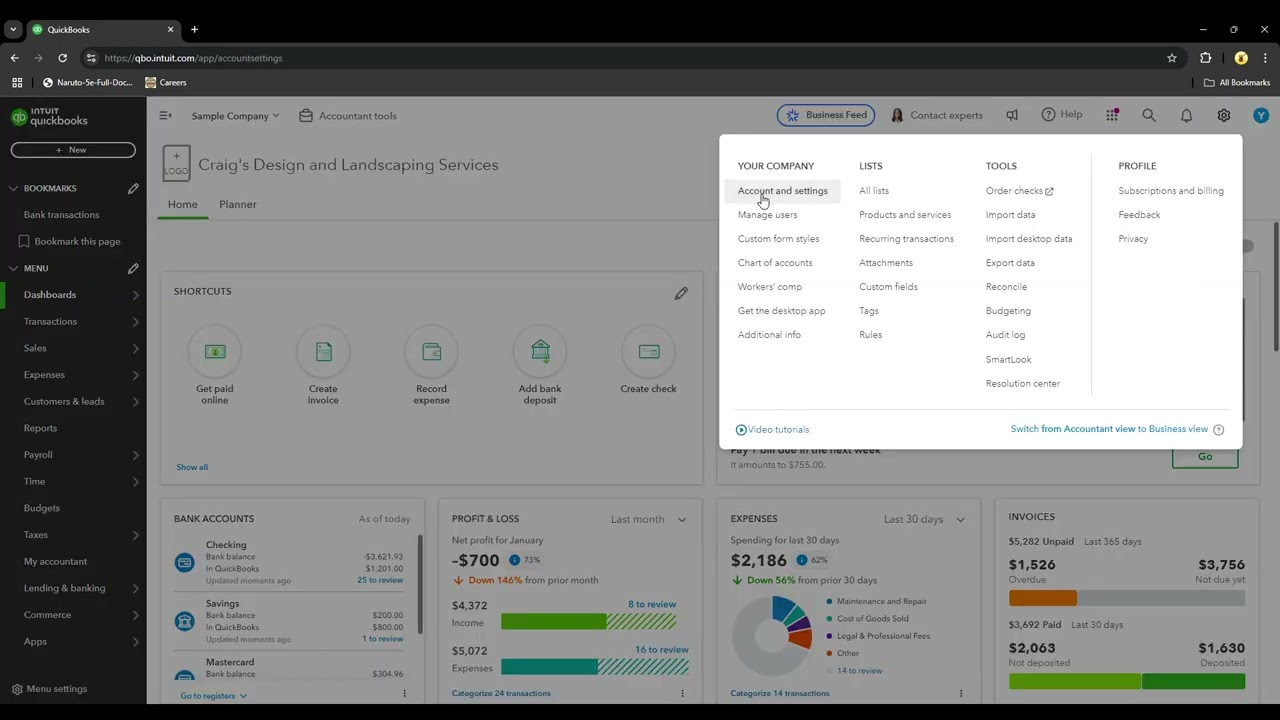Edit the MENU section pencil icon
1280x720 pixels.
pyautogui.click(x=133, y=268)
